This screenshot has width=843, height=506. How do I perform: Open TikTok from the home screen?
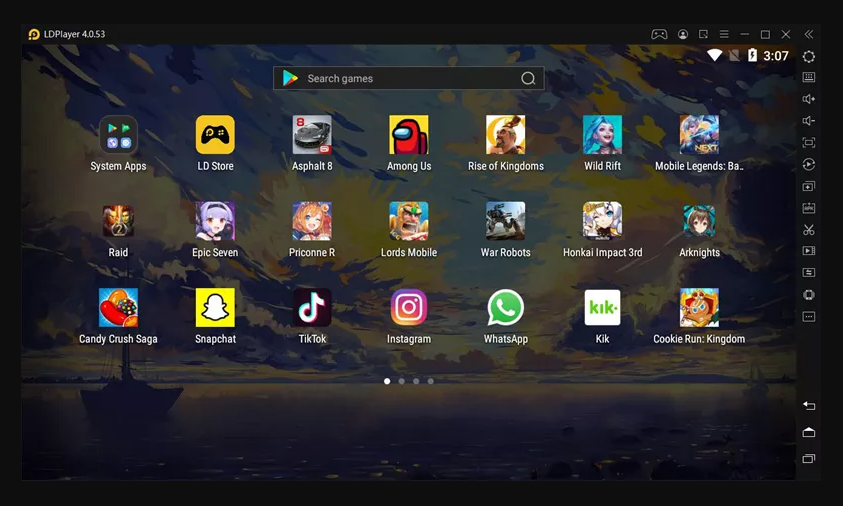point(312,308)
